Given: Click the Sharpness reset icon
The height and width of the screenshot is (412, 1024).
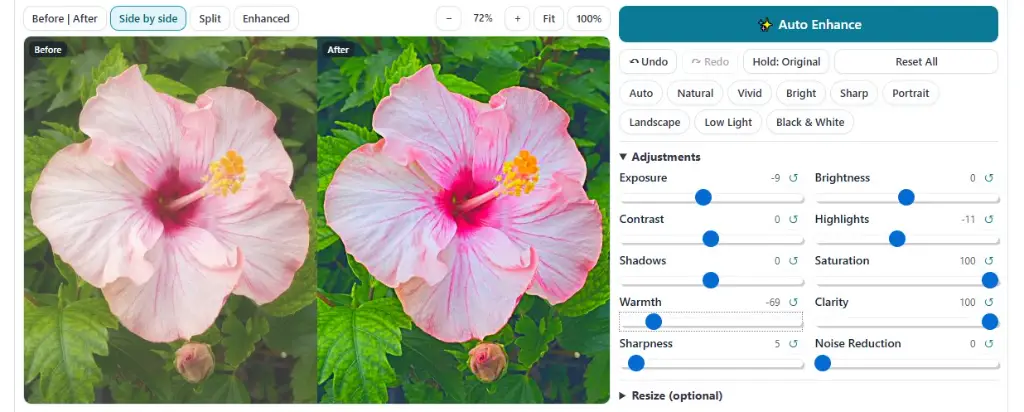Looking at the screenshot, I should tap(793, 343).
